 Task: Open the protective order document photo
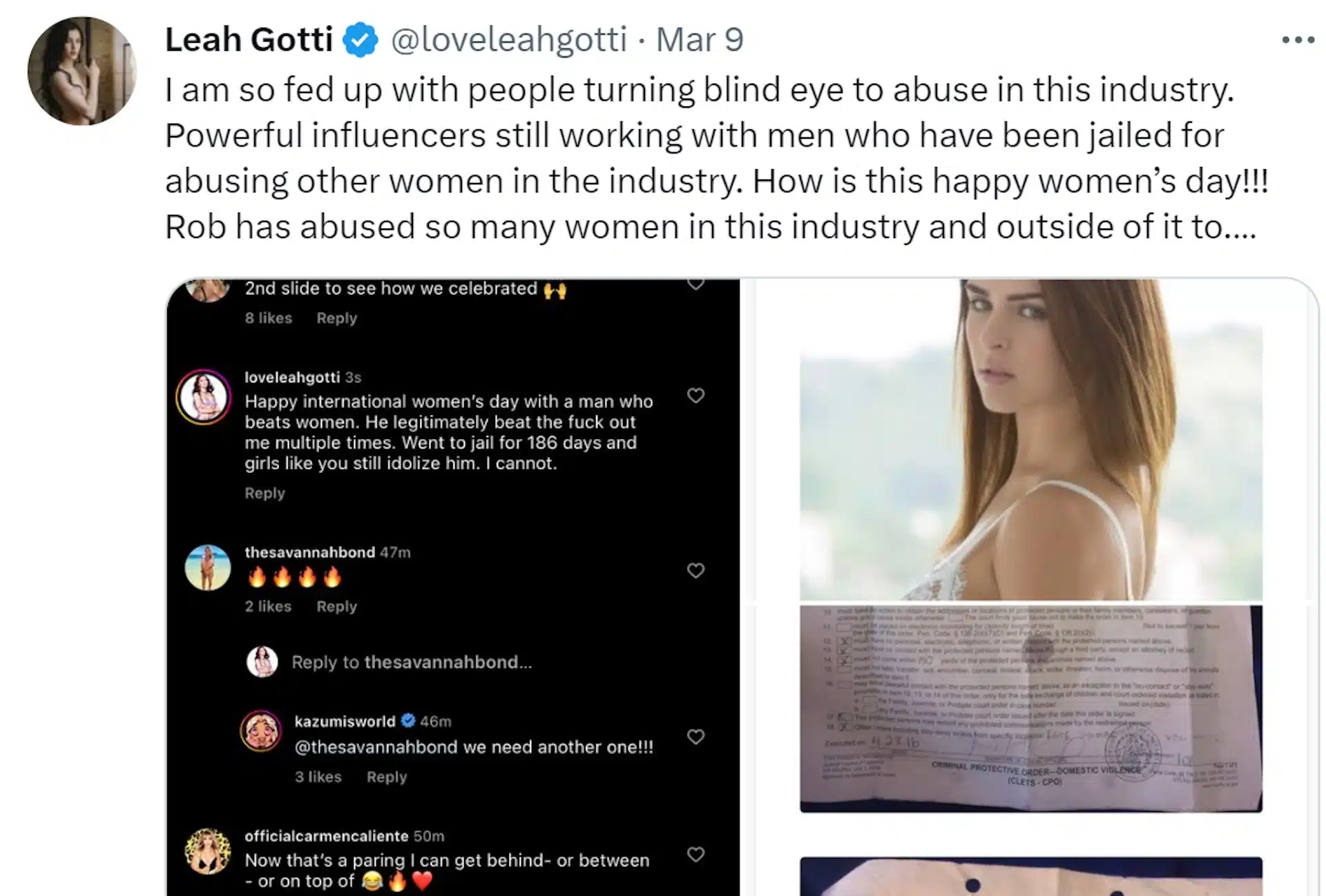tap(1030, 708)
